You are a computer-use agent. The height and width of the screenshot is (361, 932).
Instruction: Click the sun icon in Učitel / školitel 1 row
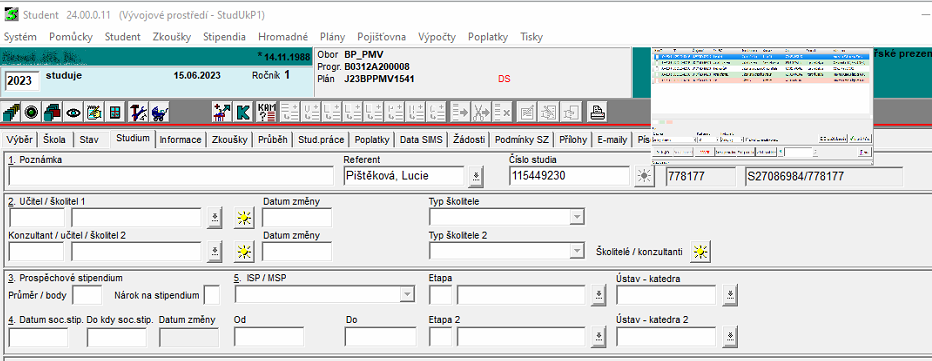(243, 218)
